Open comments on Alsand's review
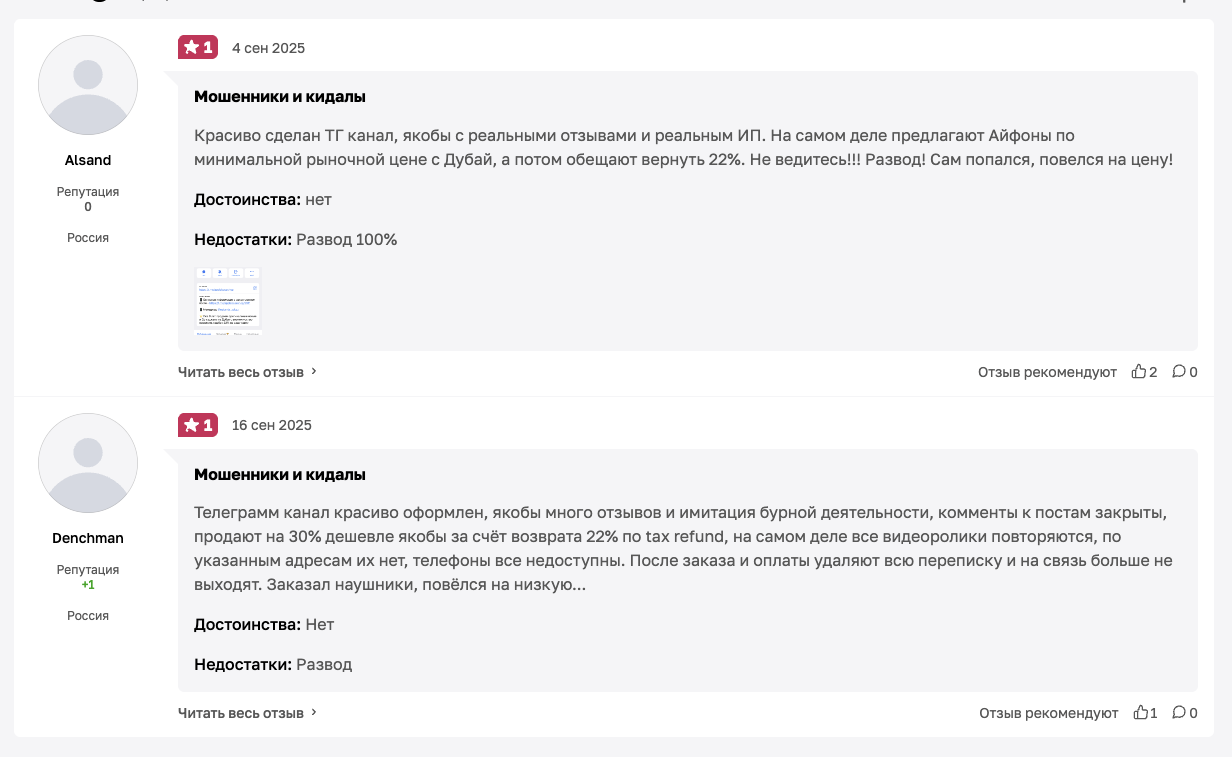The width and height of the screenshot is (1232, 757). pos(1179,372)
